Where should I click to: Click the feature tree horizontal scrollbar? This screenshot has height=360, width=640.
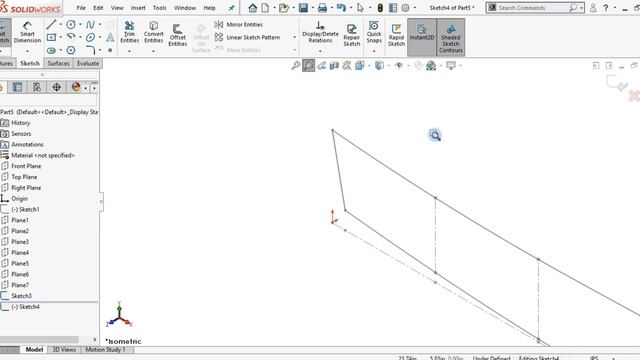point(39,340)
